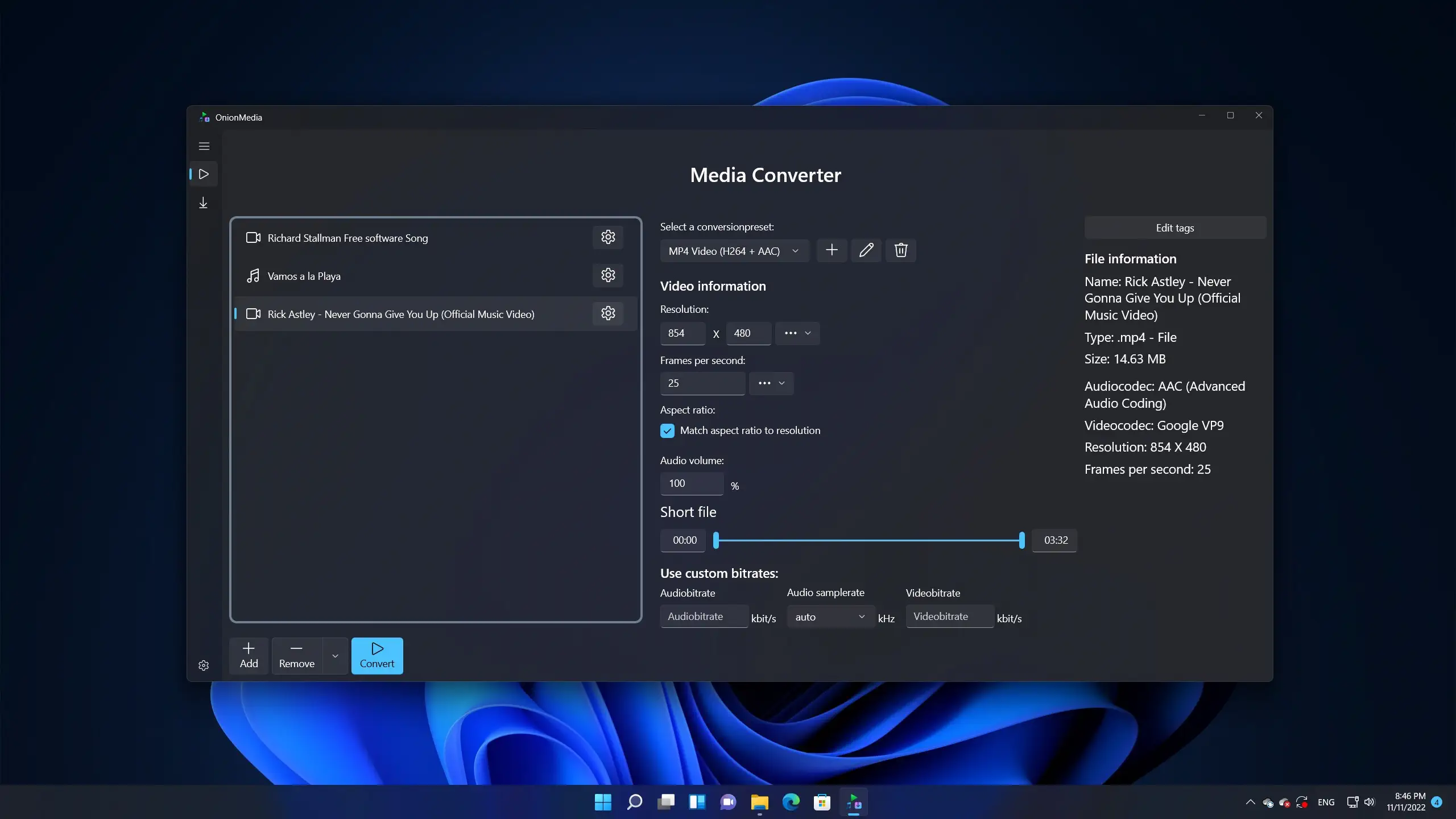Viewport: 1456px width, 819px height.
Task: Click the 'Size: 14.63 MB' text
Action: [x=1124, y=359]
